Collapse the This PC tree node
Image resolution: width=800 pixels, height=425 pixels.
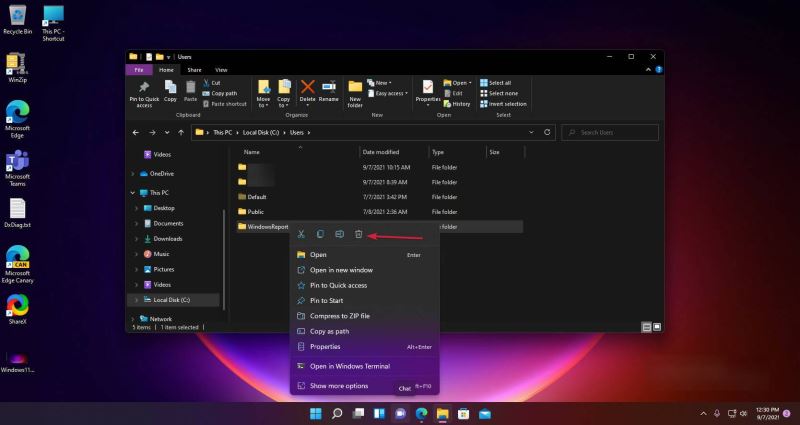135,192
